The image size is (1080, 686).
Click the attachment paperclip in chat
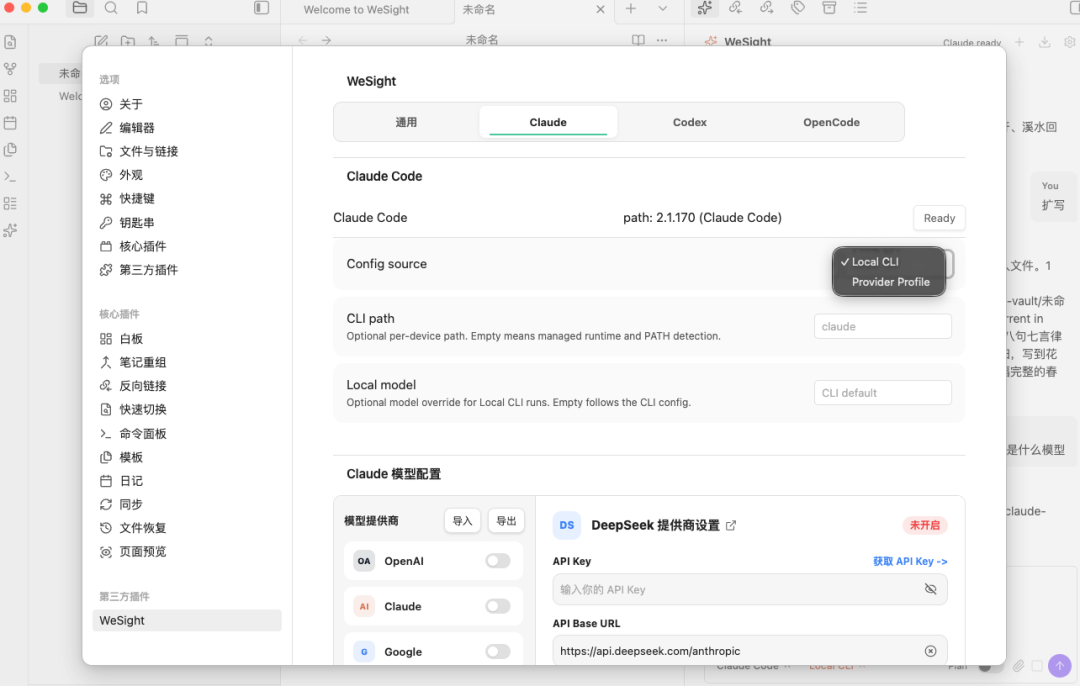(1018, 666)
